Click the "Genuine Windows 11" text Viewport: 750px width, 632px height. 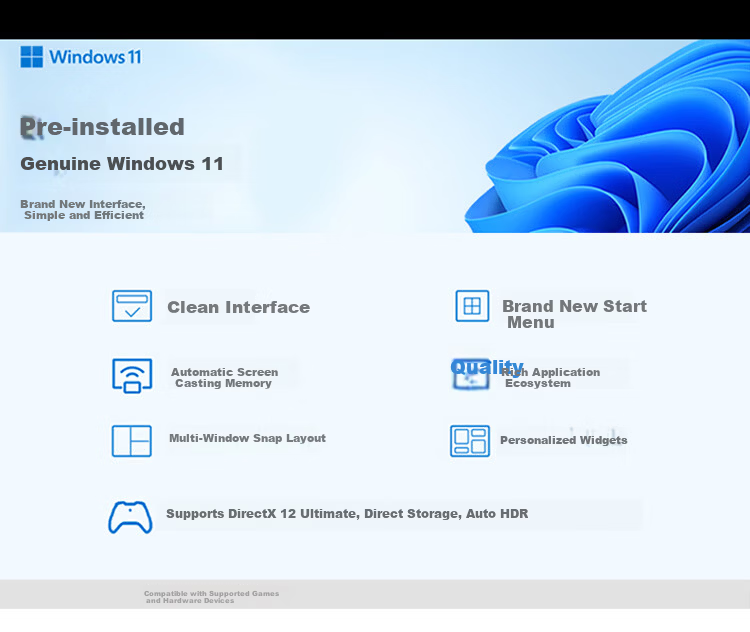tap(122, 164)
